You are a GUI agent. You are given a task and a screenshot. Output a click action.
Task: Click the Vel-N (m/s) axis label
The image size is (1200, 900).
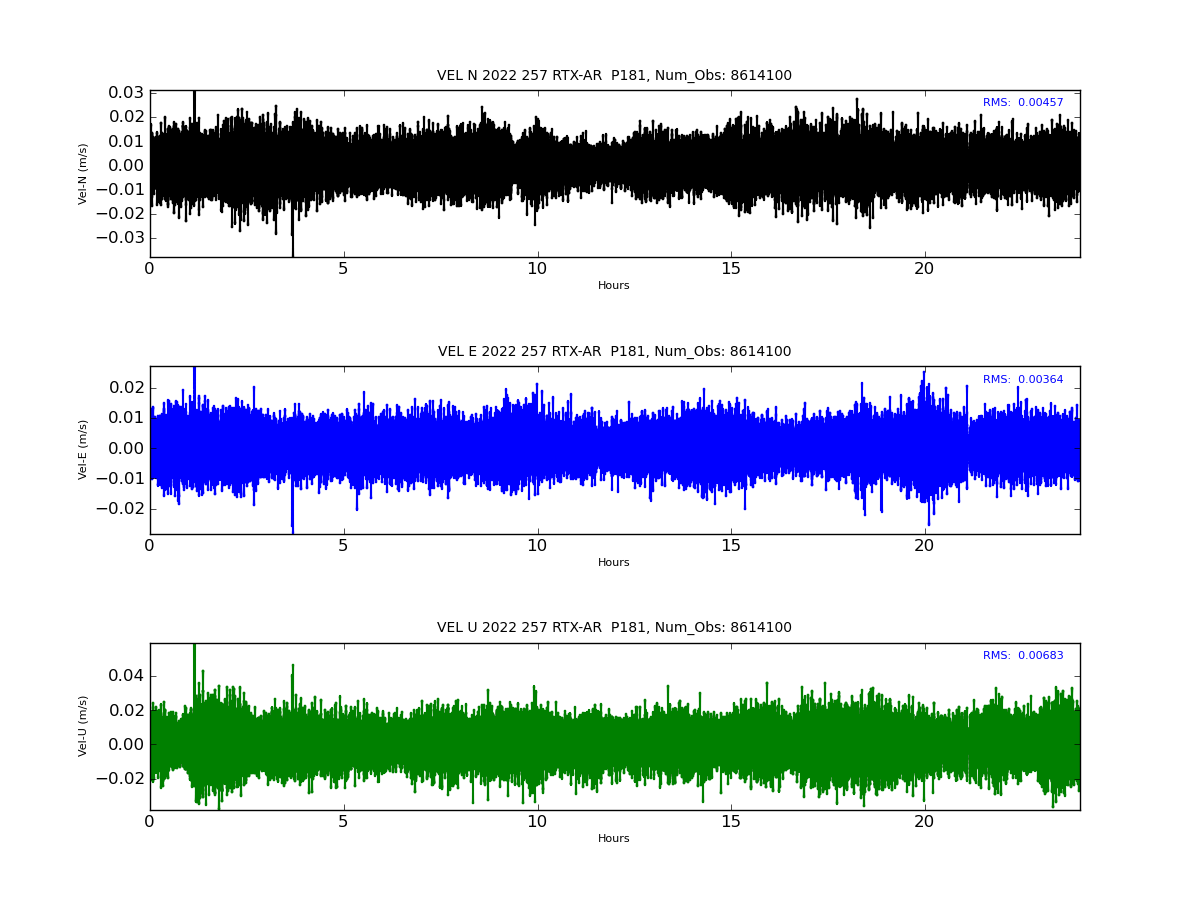[x=84, y=174]
